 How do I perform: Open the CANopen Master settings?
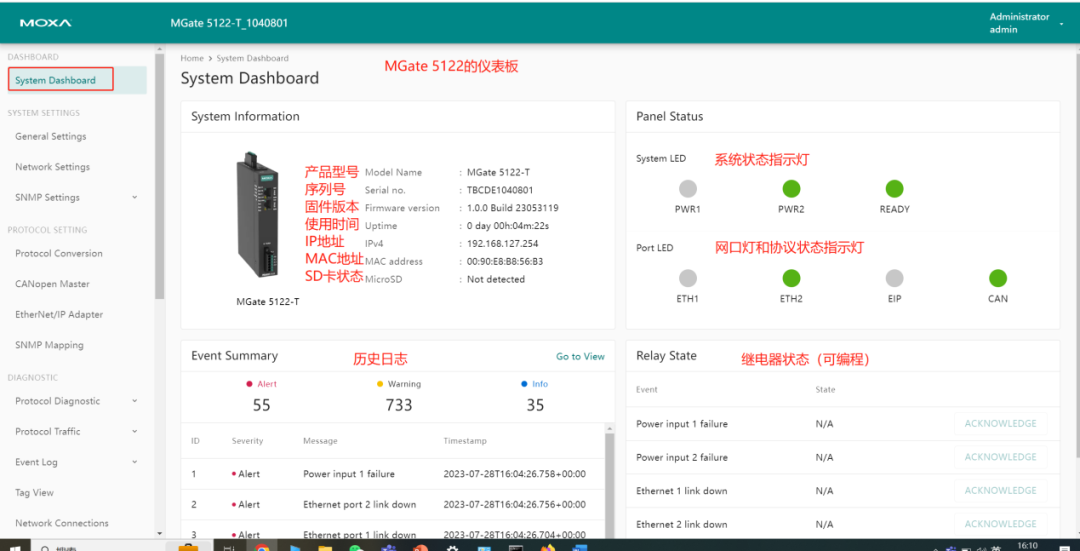click(52, 284)
